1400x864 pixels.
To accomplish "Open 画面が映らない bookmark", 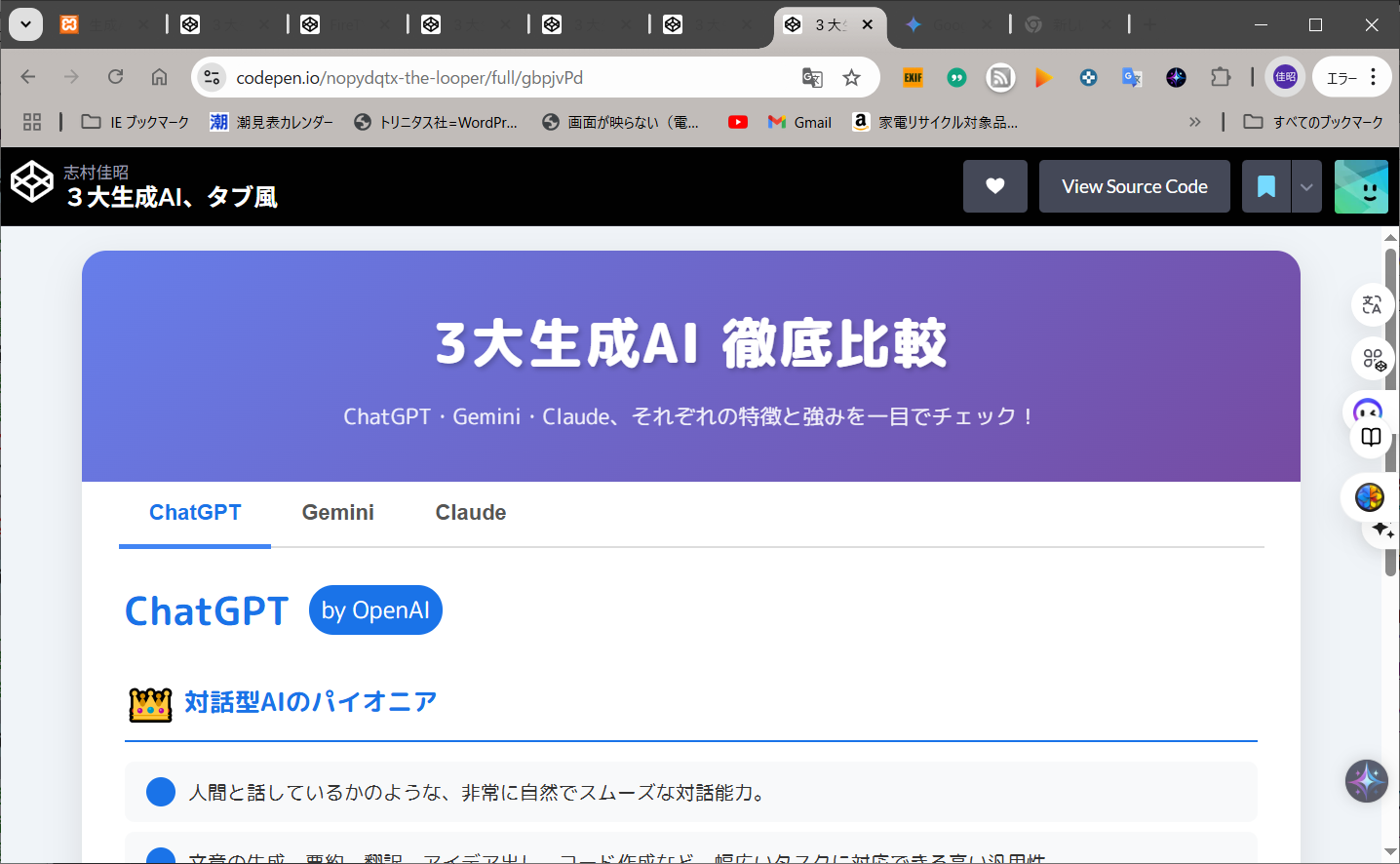I will pos(621,122).
